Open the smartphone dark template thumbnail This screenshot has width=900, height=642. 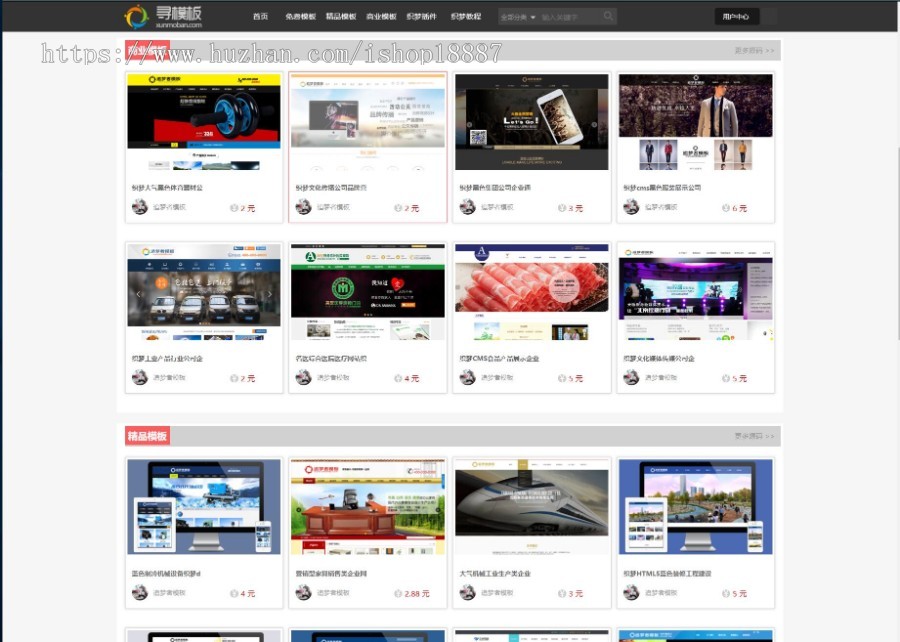[531, 122]
